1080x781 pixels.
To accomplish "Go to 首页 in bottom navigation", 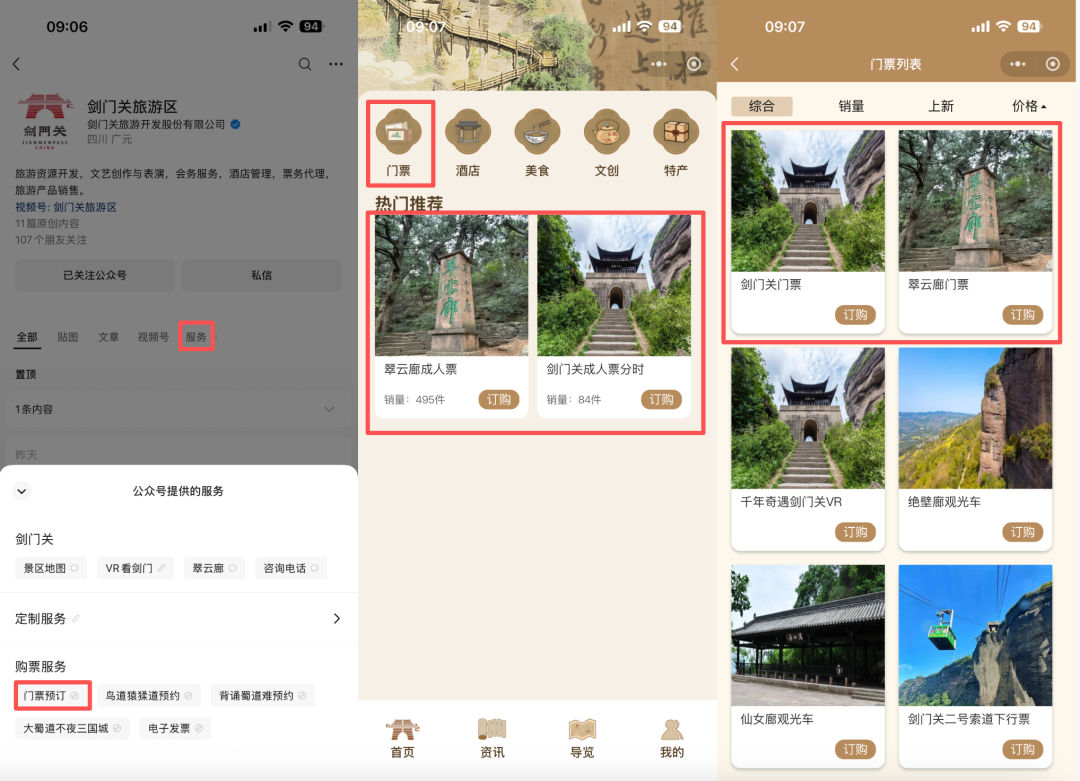I will point(403,738).
